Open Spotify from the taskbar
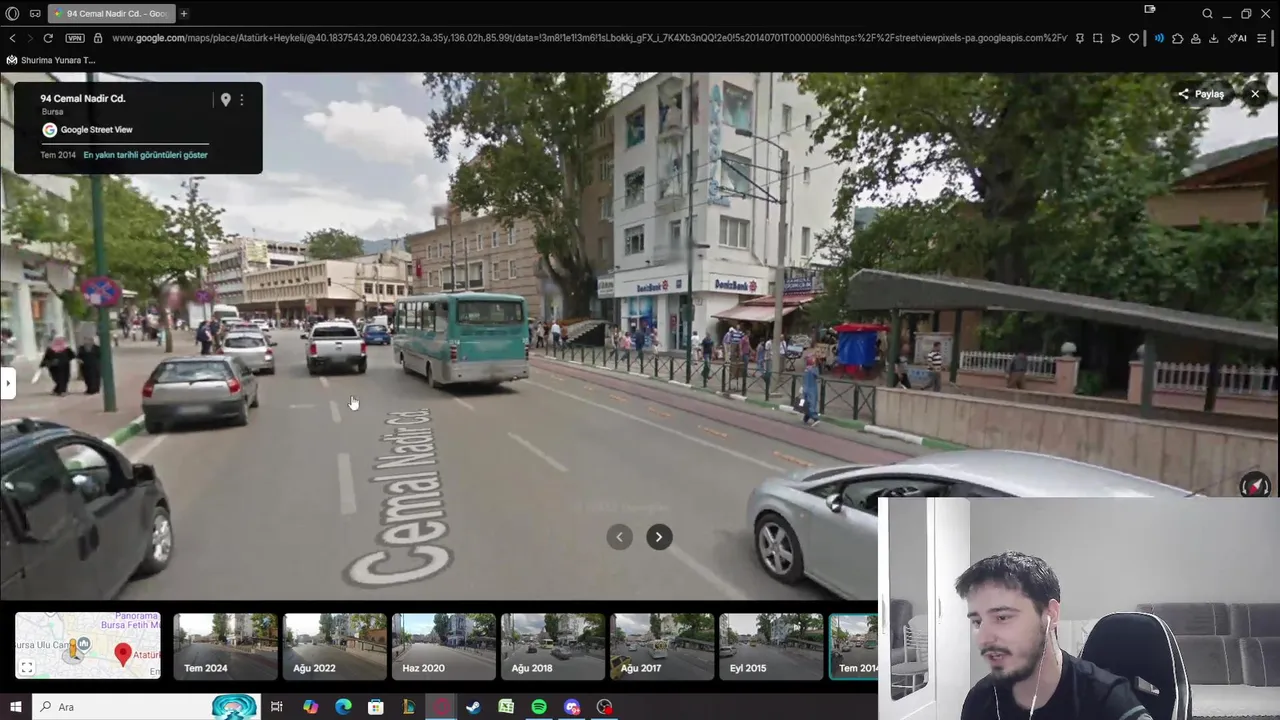This screenshot has width=1280, height=720. coord(539,707)
